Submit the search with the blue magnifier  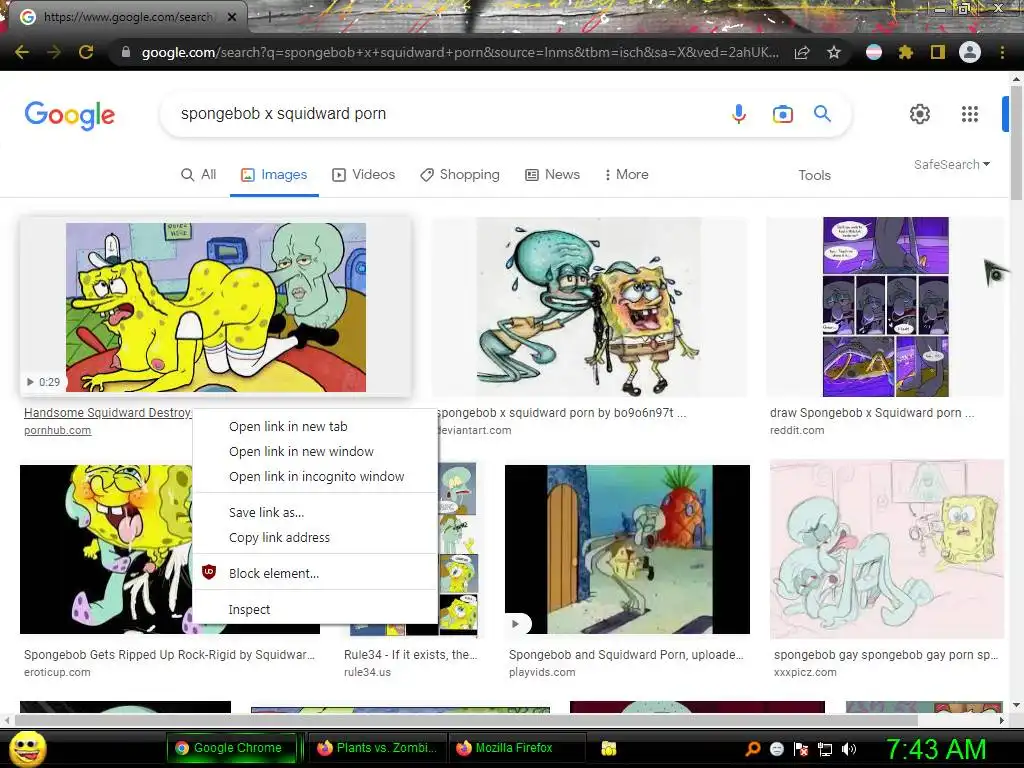[822, 114]
